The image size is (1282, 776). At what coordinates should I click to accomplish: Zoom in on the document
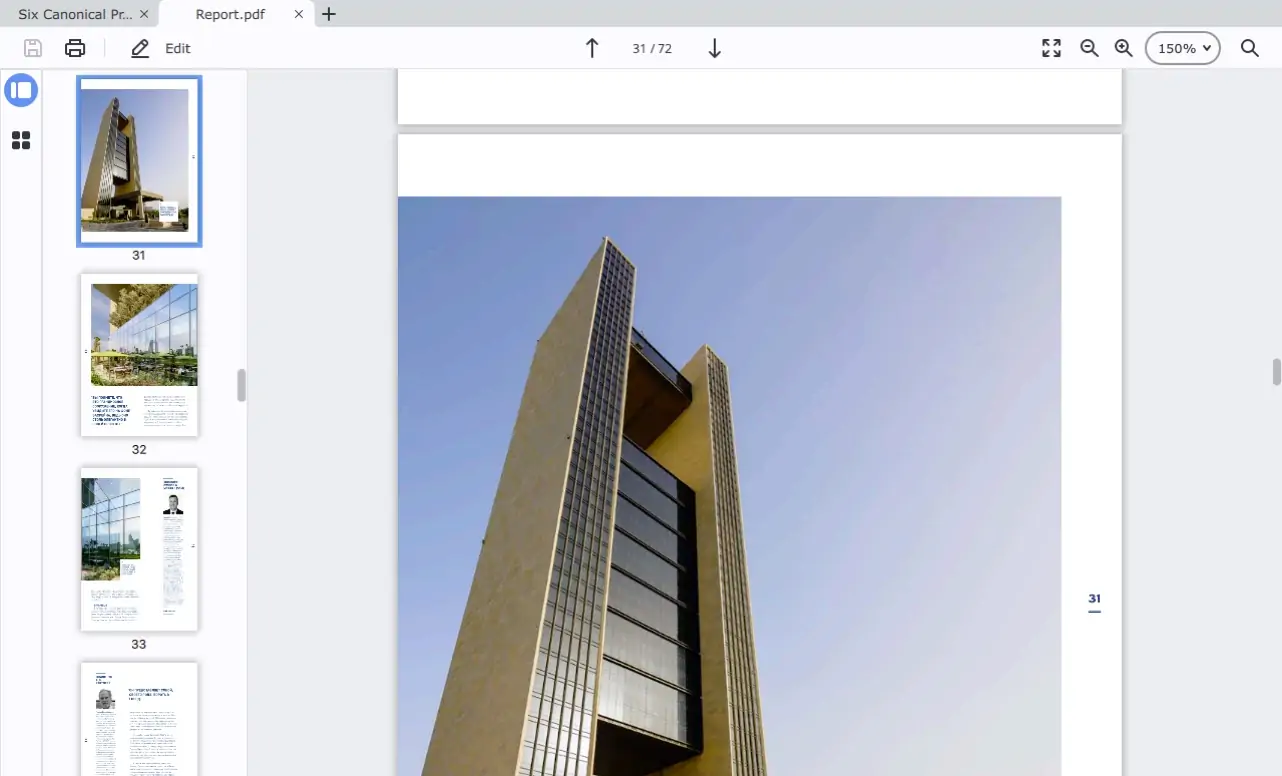(x=1123, y=47)
